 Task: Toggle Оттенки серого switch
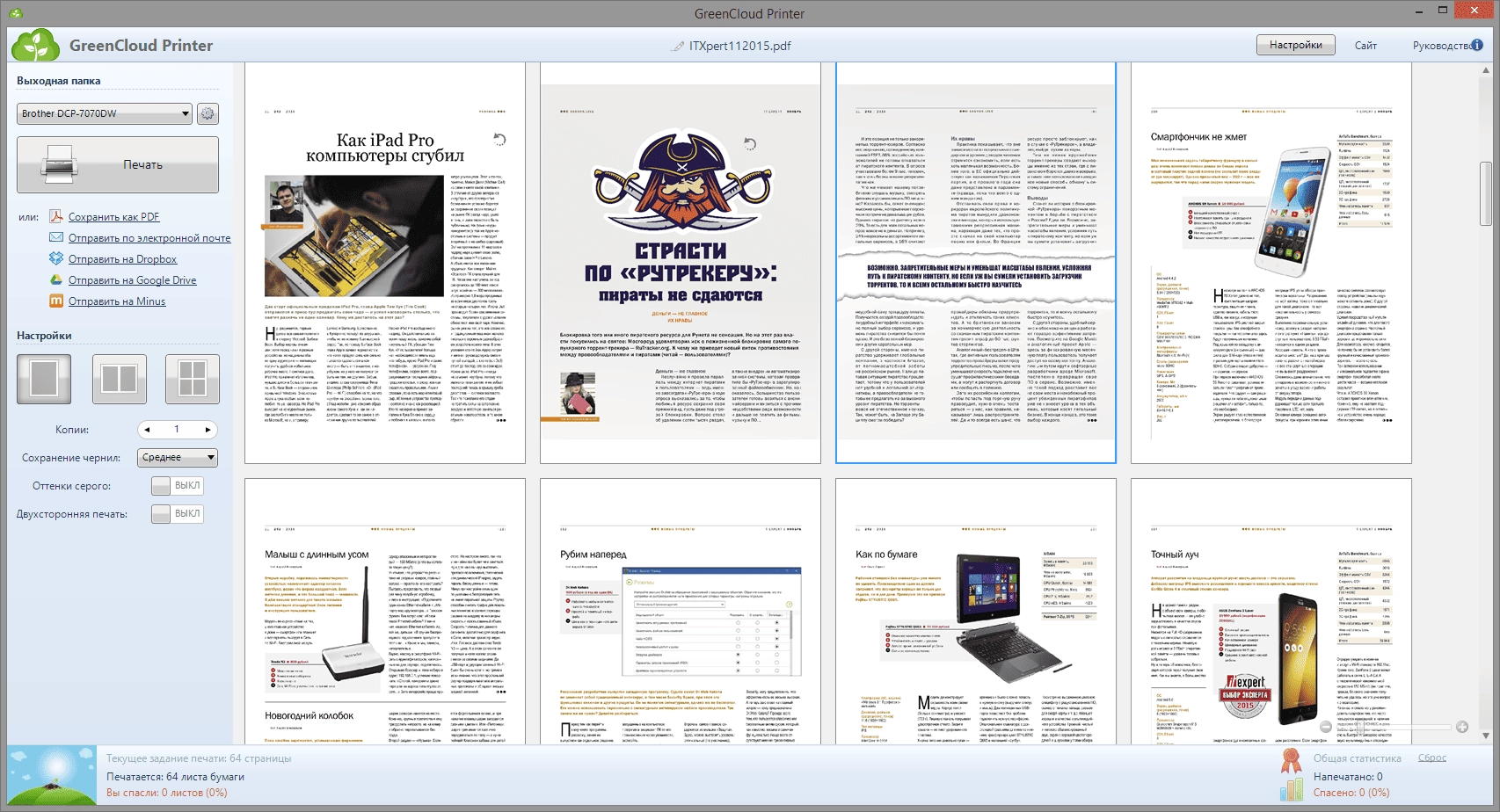coord(177,486)
